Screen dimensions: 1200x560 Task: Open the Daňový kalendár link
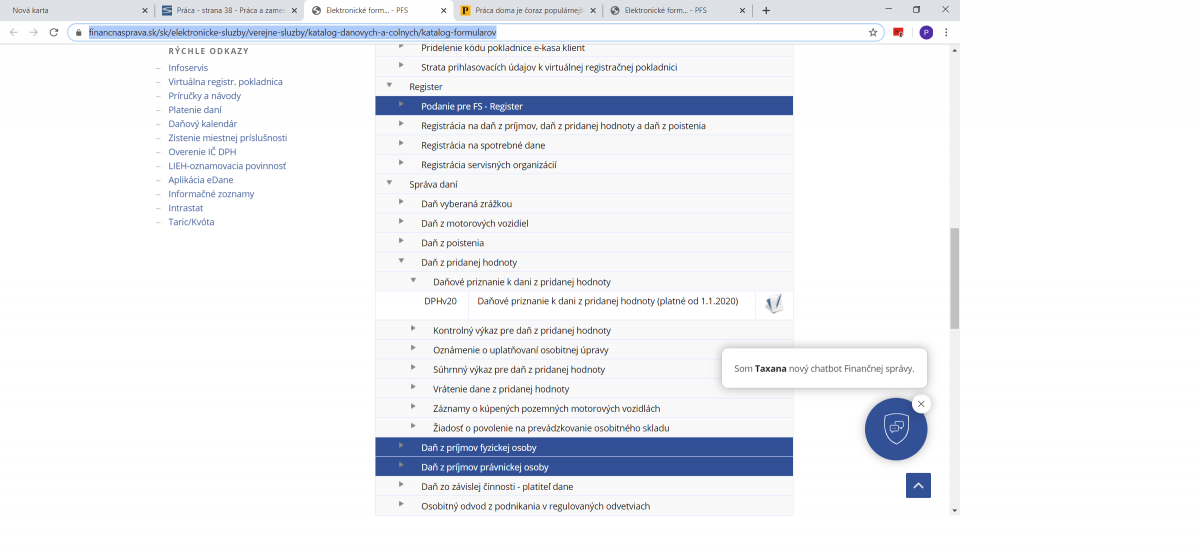tap(202, 124)
